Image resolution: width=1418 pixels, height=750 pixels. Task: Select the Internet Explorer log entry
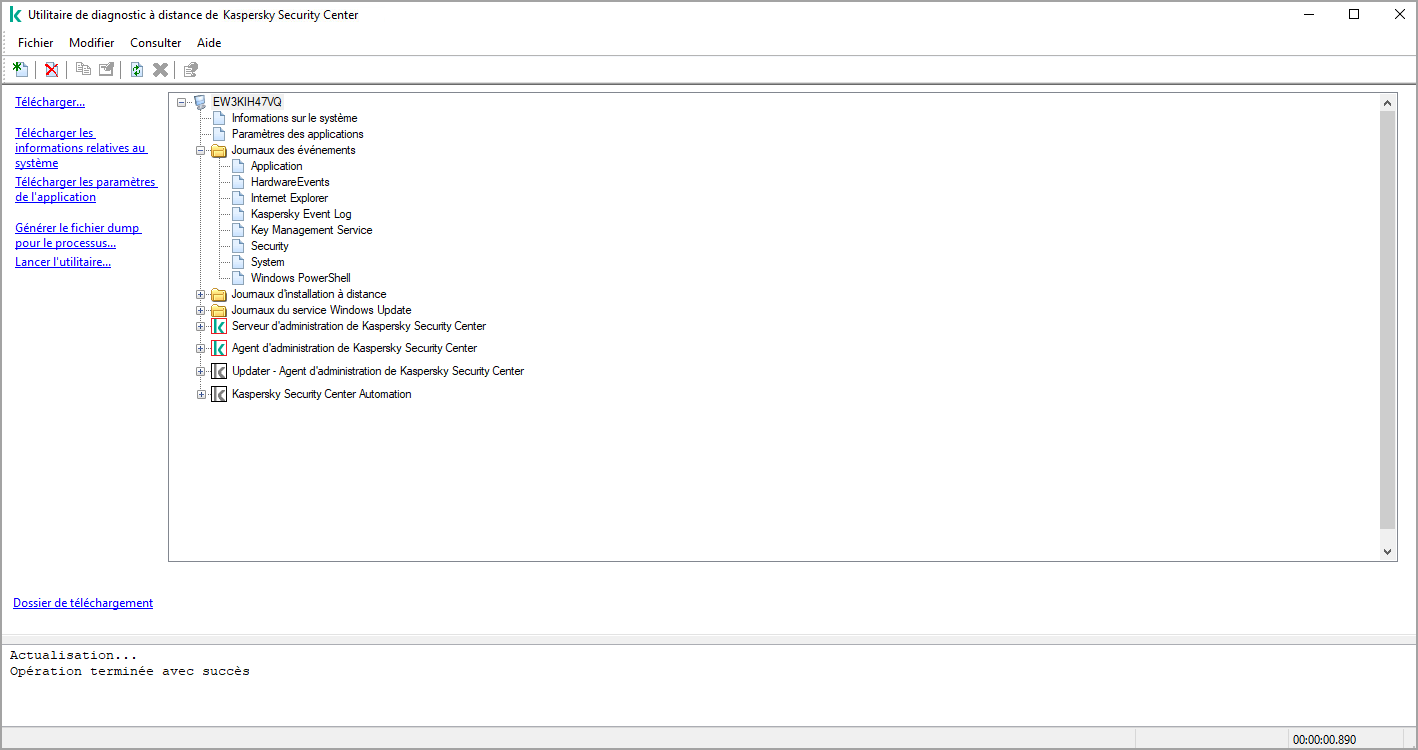pyautogui.click(x=289, y=198)
